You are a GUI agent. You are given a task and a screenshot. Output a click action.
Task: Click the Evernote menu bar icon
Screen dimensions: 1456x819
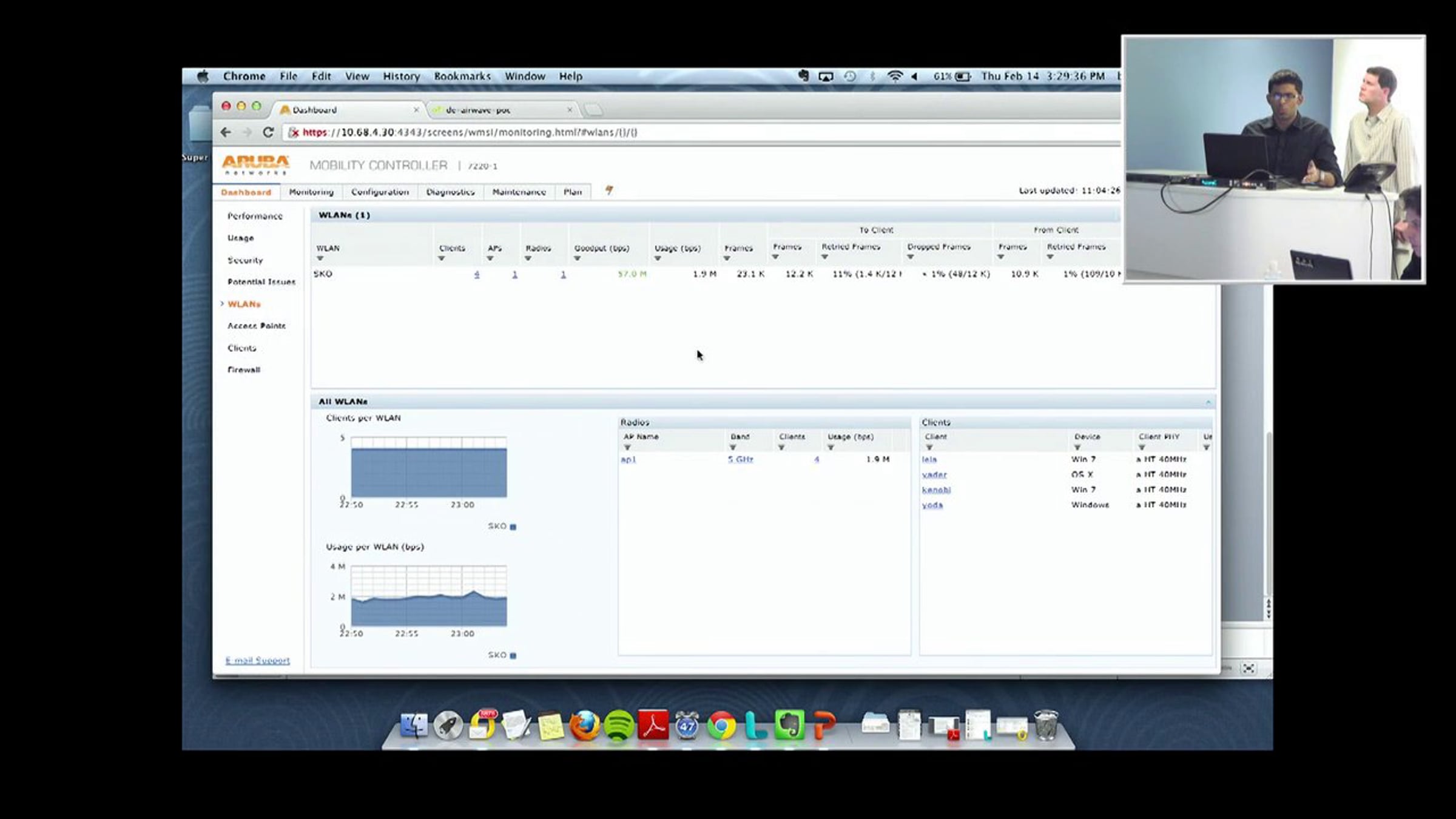click(x=803, y=76)
